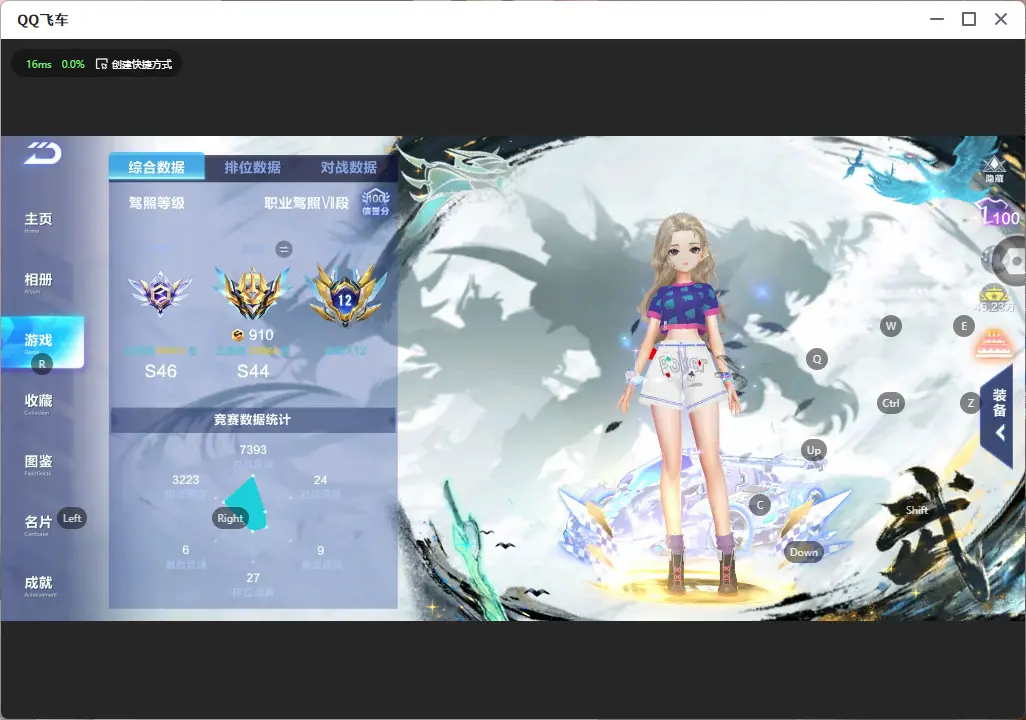Click the E key overlay button
This screenshot has height=720, width=1026.
point(964,326)
